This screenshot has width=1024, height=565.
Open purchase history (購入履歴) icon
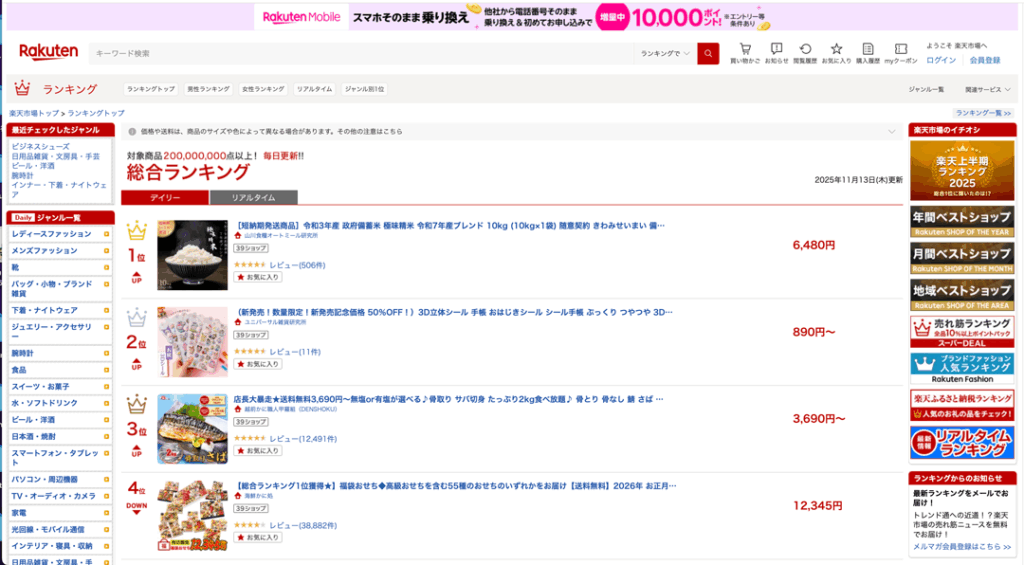tap(868, 52)
